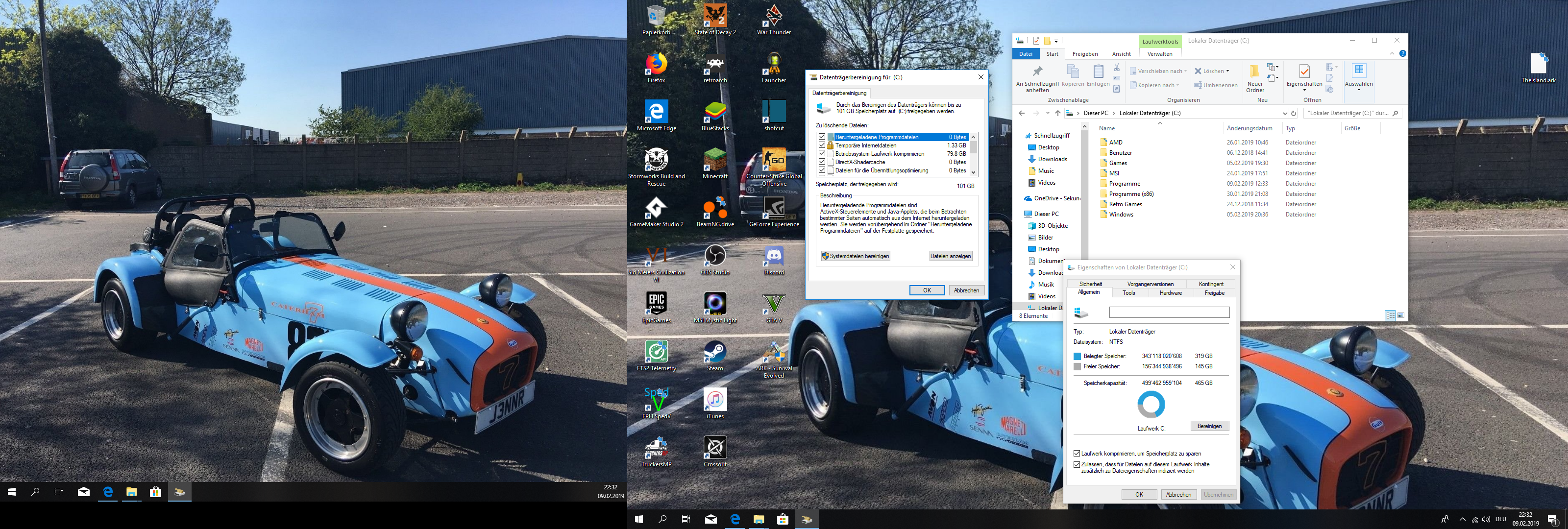Expand the Eigenschaften ribbon dropdown arrow
This screenshot has width=1568, height=529.
(1304, 91)
